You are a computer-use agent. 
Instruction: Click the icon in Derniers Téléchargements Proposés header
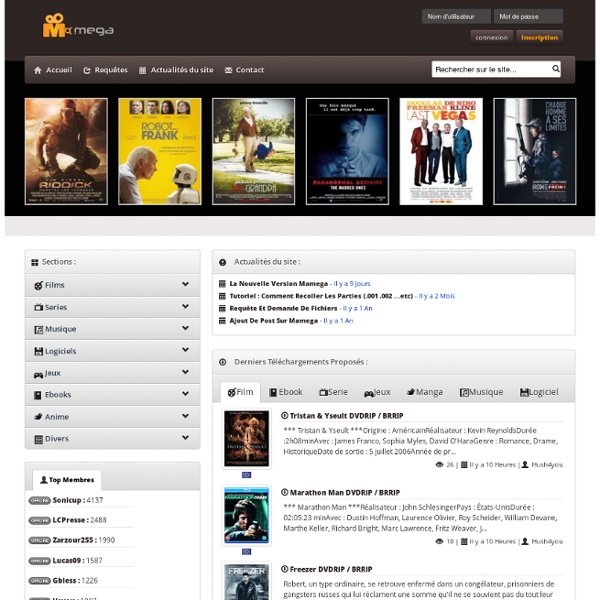(223, 362)
